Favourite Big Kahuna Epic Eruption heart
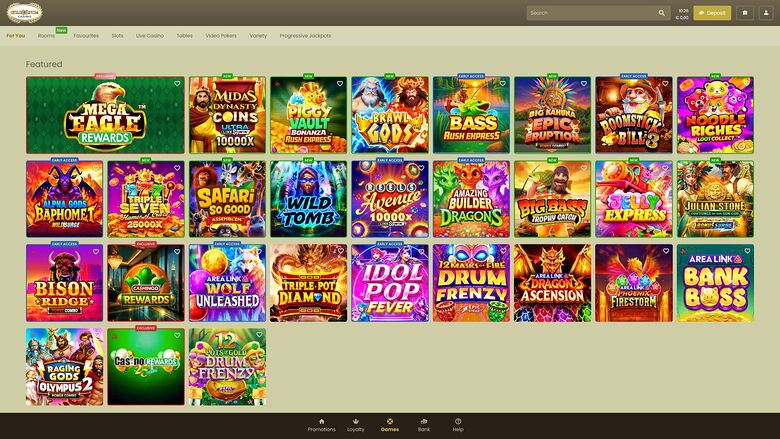This screenshot has height=439, width=780. 584,84
